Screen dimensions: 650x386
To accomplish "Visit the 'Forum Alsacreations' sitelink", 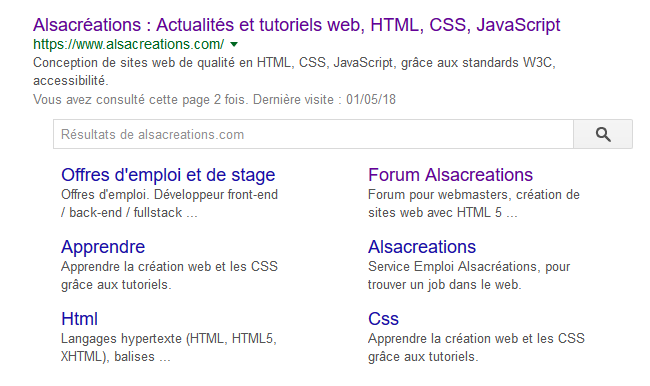I will coord(450,175).
